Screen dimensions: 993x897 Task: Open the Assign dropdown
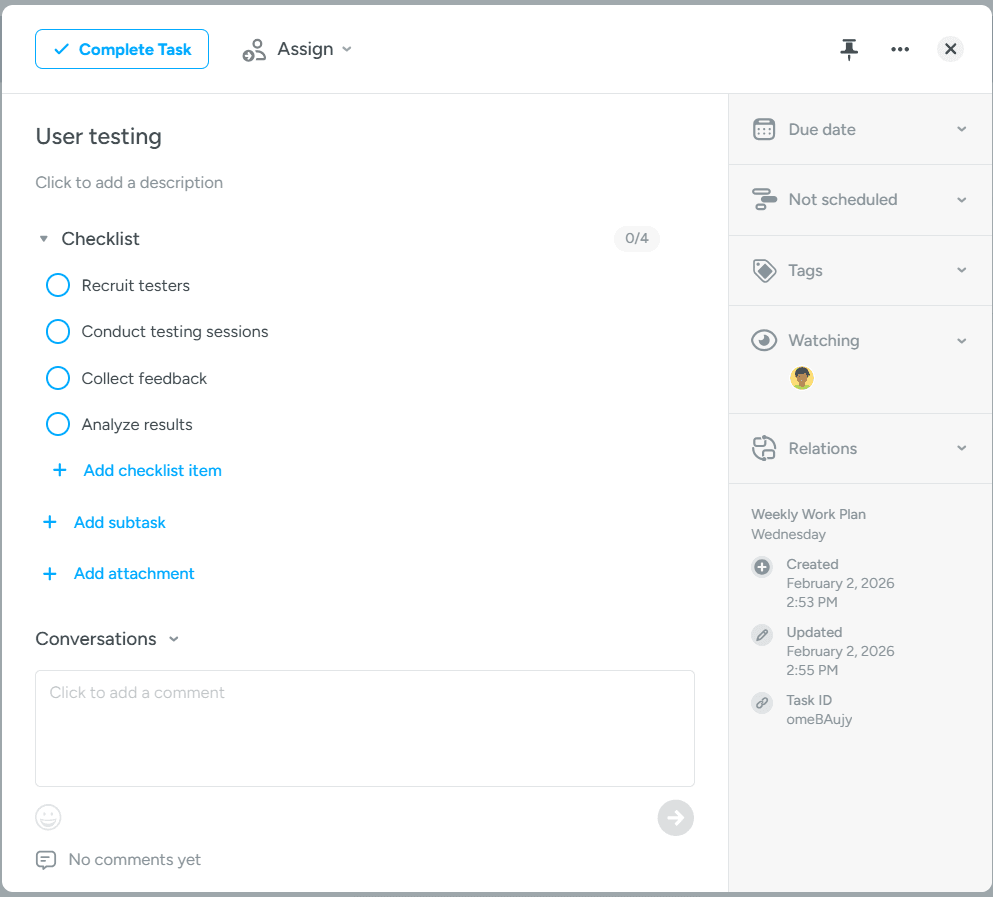click(298, 49)
